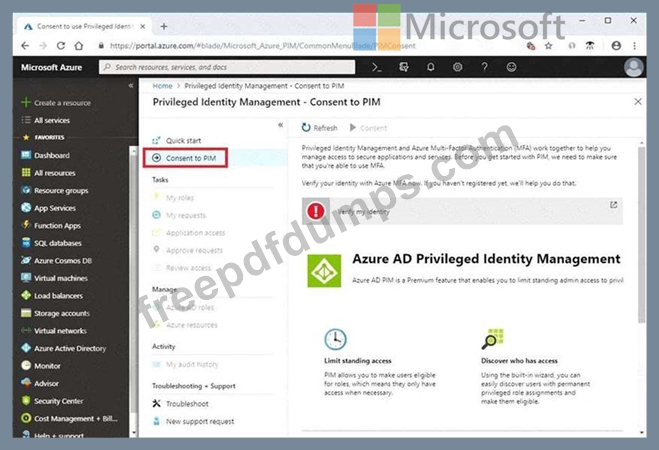Click the Home breadcrumb link
This screenshot has width=659, height=450.
point(162,86)
